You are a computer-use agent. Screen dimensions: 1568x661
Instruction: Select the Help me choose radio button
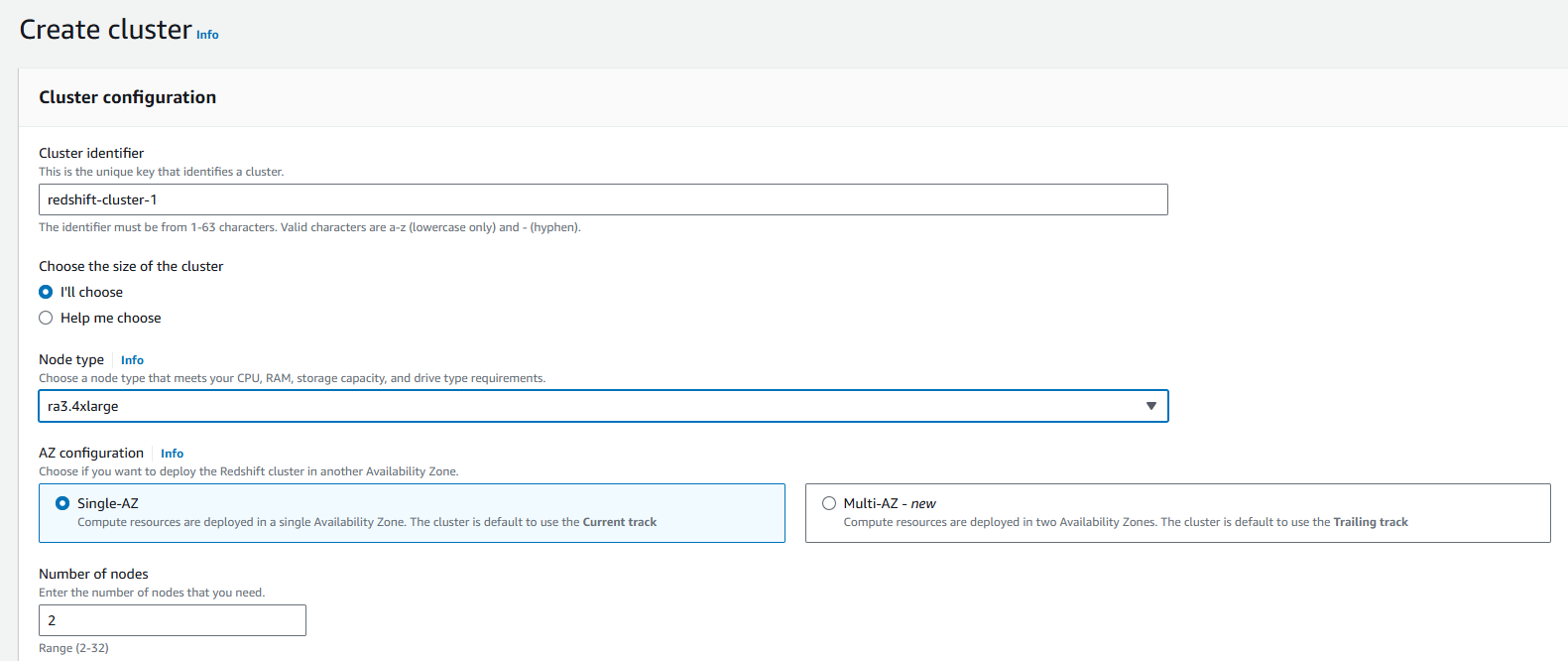(46, 318)
